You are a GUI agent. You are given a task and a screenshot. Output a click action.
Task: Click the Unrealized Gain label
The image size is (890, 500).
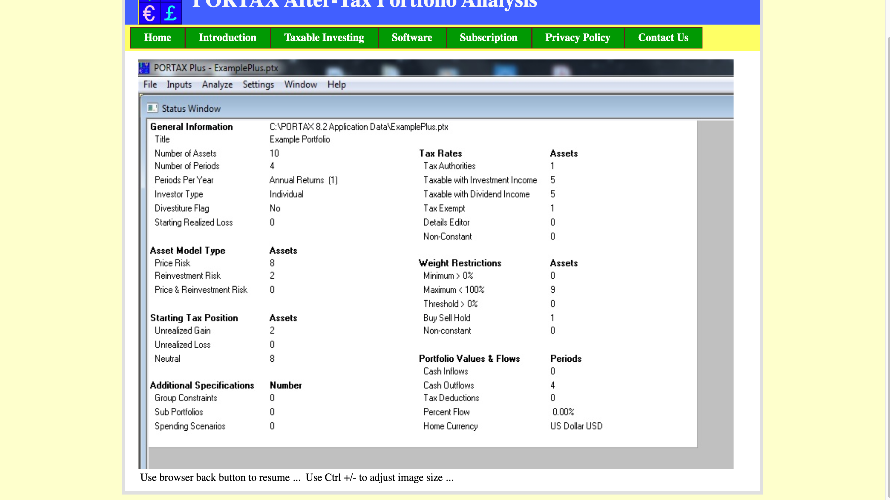[x=182, y=330]
